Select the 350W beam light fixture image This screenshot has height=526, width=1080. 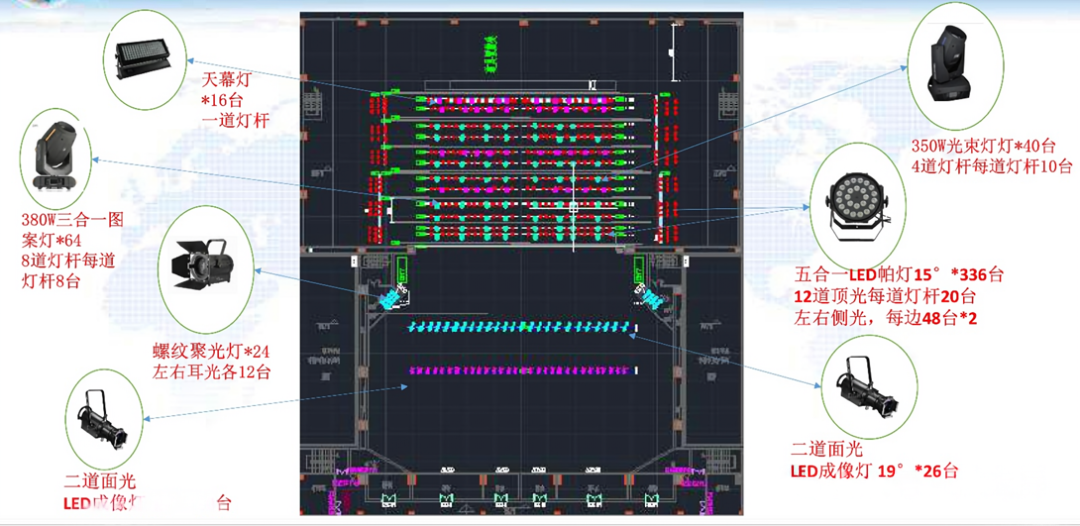pos(949,65)
